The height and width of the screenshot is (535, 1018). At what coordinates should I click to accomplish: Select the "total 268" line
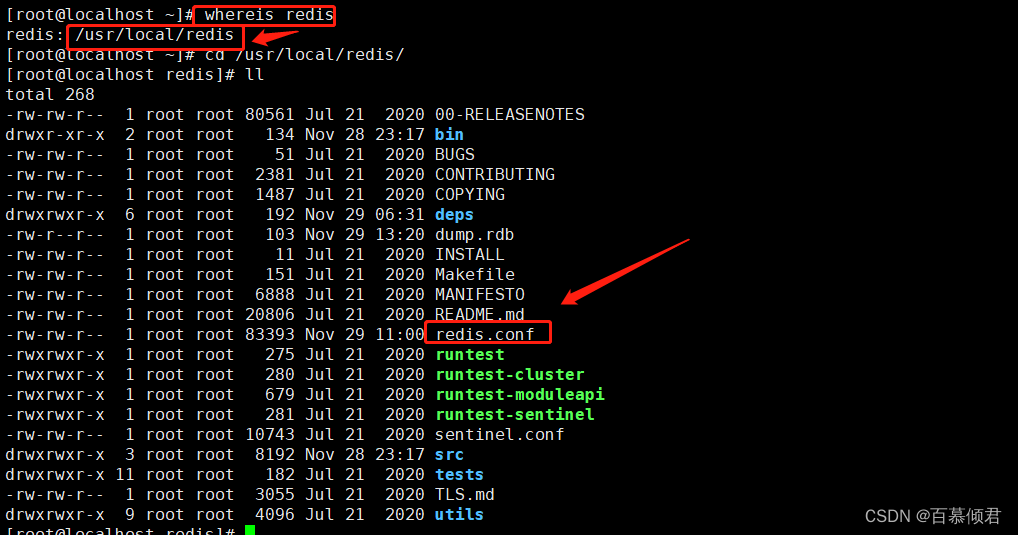(50, 95)
